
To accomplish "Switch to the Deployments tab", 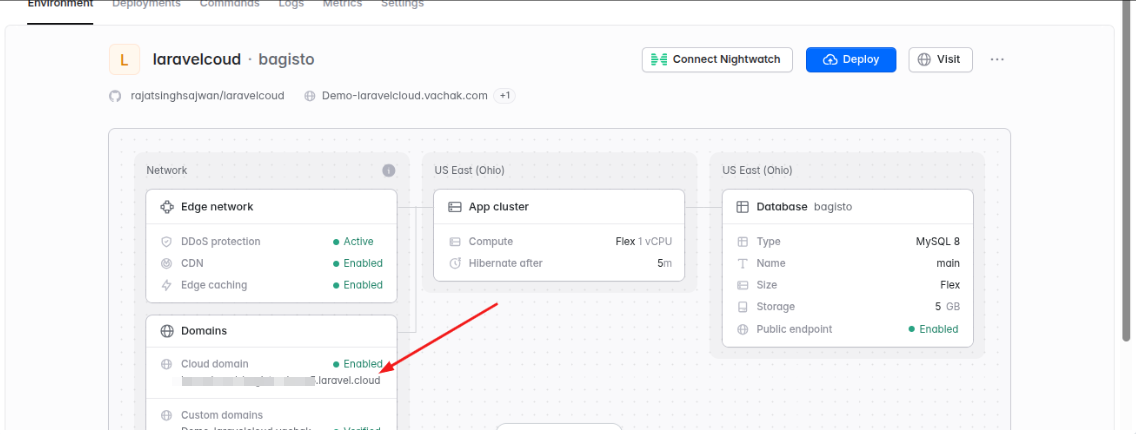I will click(x=146, y=4).
